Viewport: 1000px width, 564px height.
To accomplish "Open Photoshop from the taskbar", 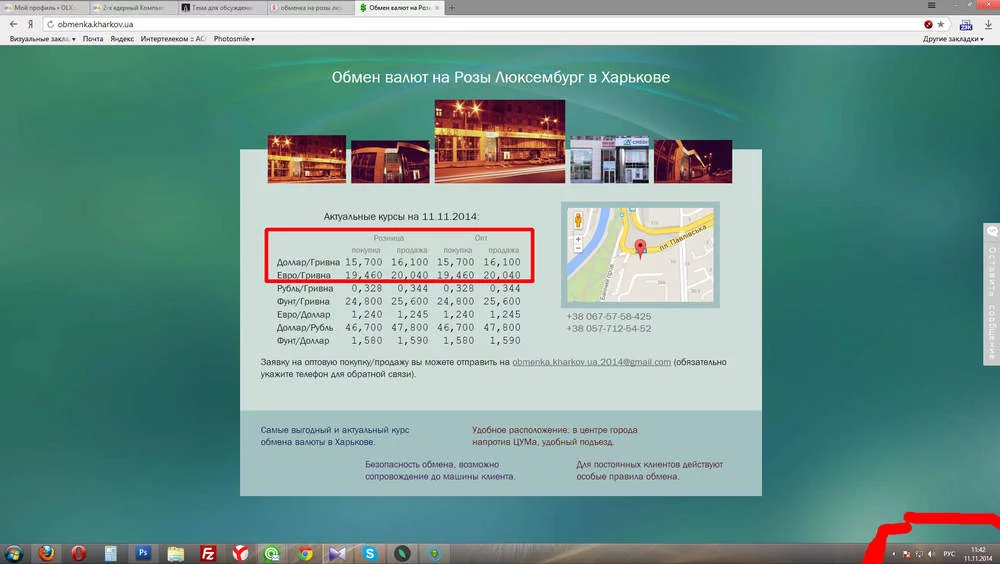I will 143,553.
